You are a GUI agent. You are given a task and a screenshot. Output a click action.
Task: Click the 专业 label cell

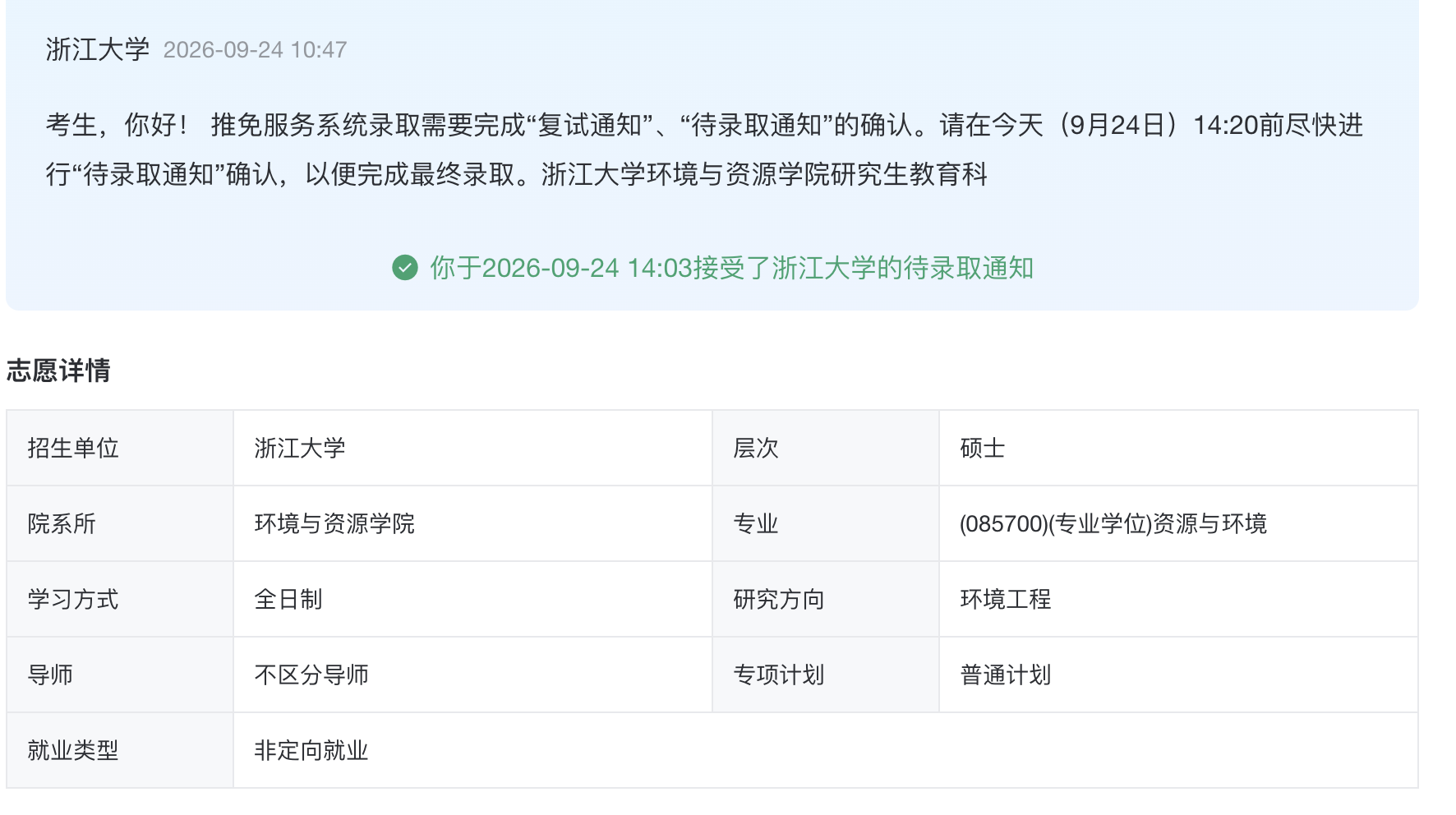[x=826, y=523]
